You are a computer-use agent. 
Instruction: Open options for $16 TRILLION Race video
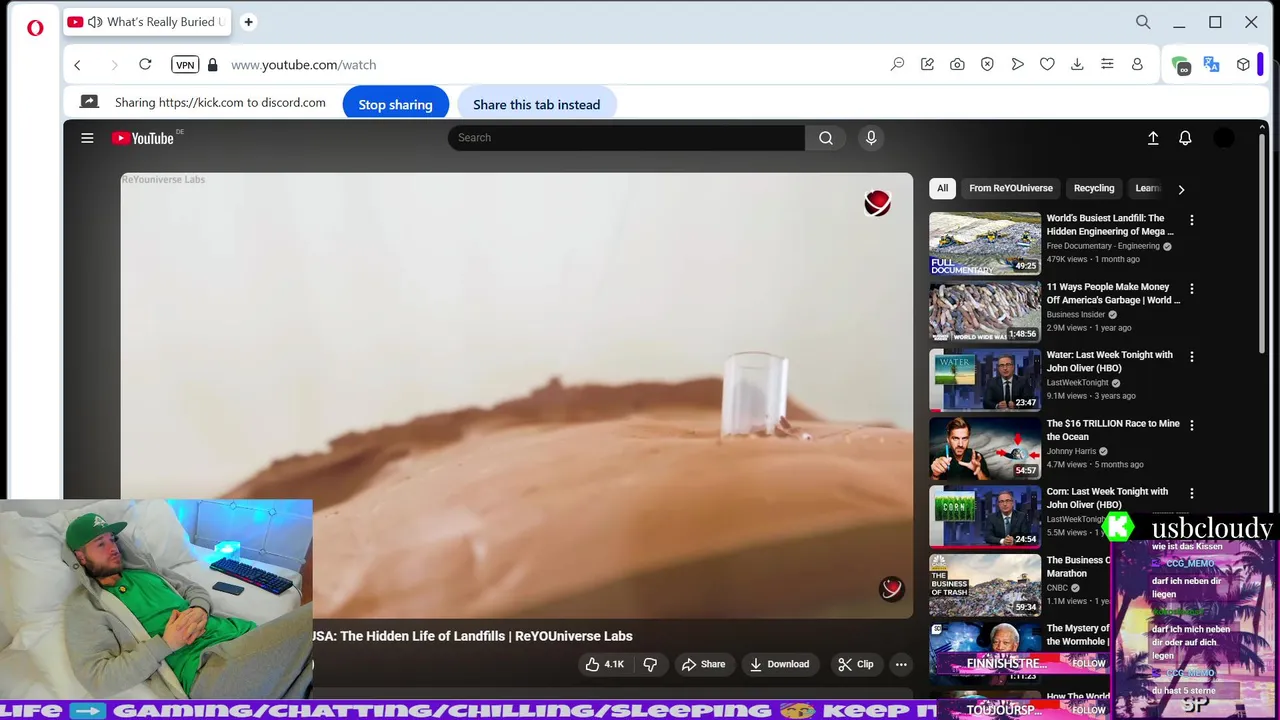tap(1191, 425)
